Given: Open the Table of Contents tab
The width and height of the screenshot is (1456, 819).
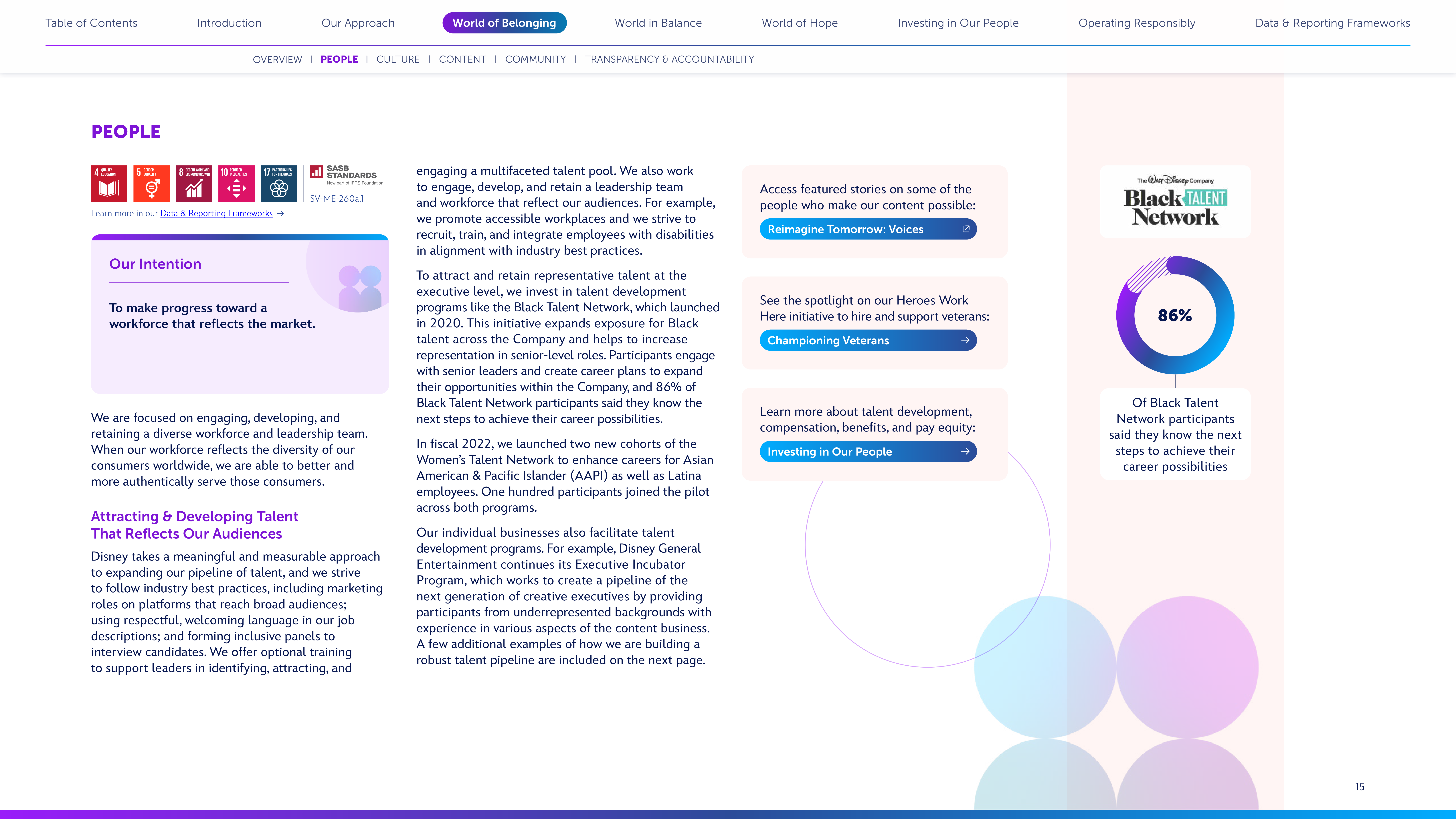Looking at the screenshot, I should coord(92,23).
